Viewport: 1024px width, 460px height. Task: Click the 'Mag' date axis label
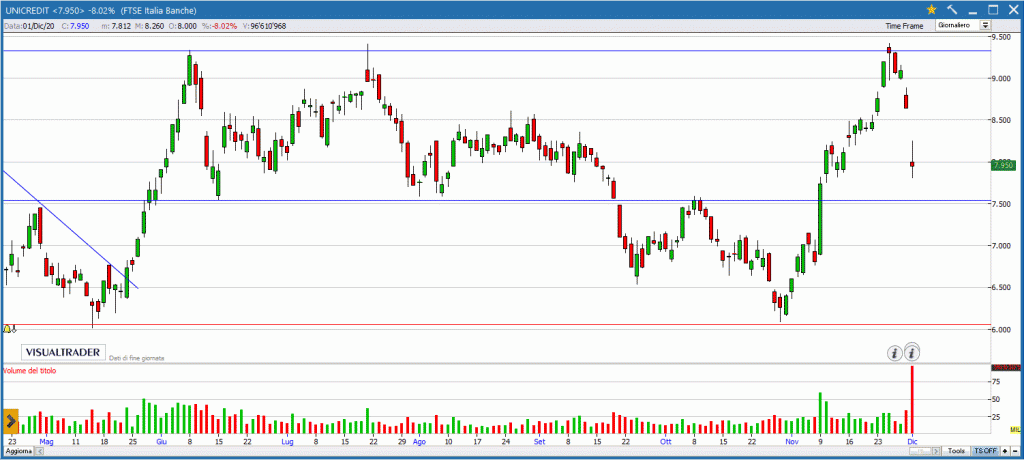[x=45, y=442]
